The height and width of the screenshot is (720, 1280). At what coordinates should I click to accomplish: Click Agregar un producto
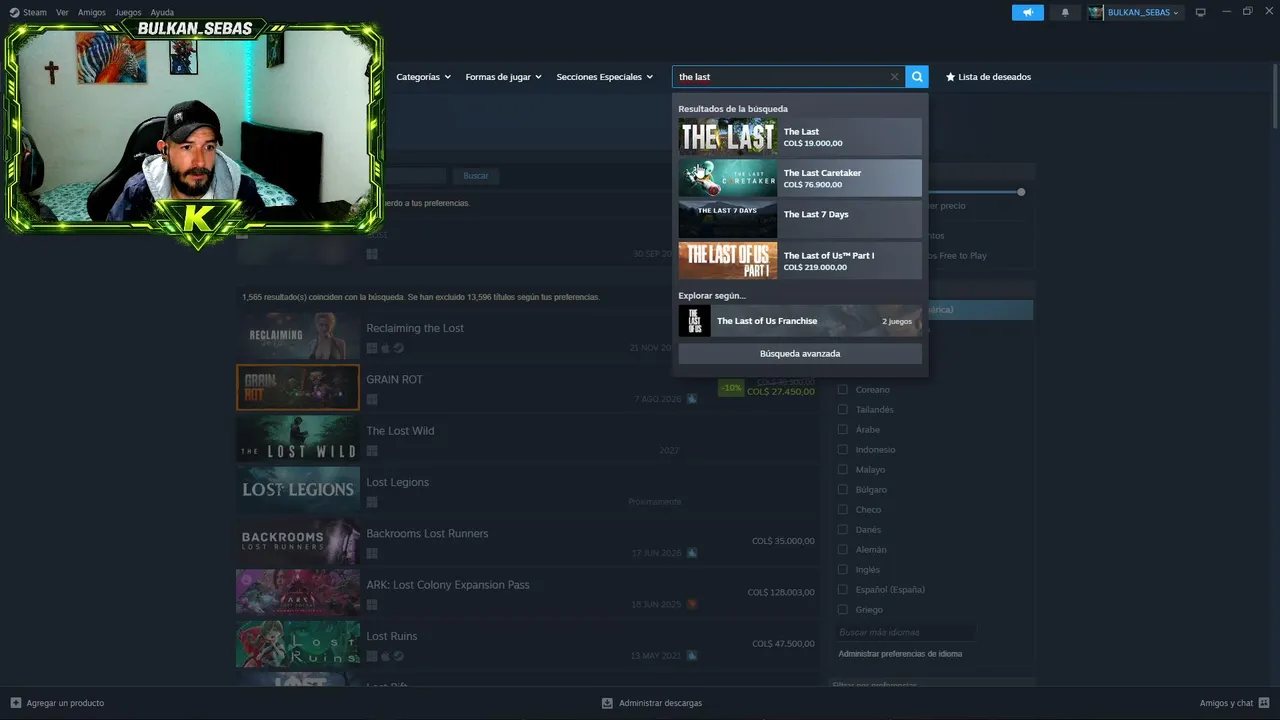(65, 703)
